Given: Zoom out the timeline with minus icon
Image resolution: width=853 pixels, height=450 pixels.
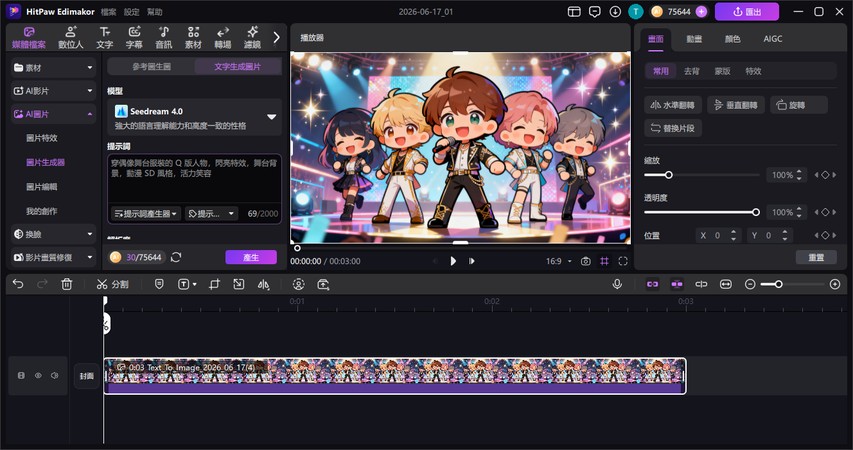Looking at the screenshot, I should 750,284.
